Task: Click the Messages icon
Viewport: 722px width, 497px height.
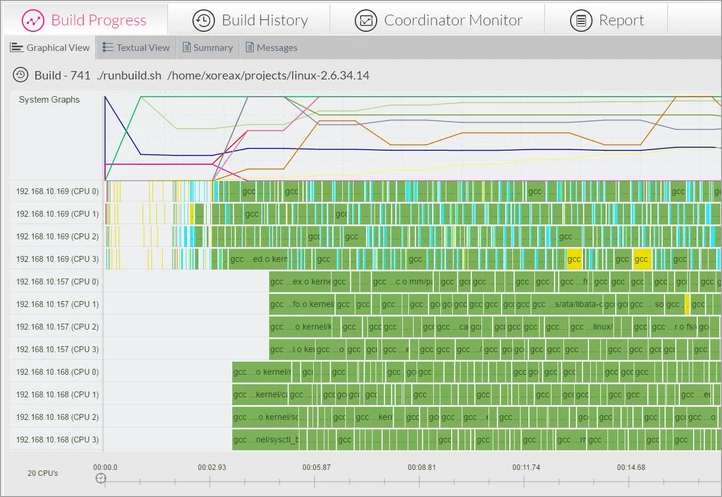Action: pos(248,47)
